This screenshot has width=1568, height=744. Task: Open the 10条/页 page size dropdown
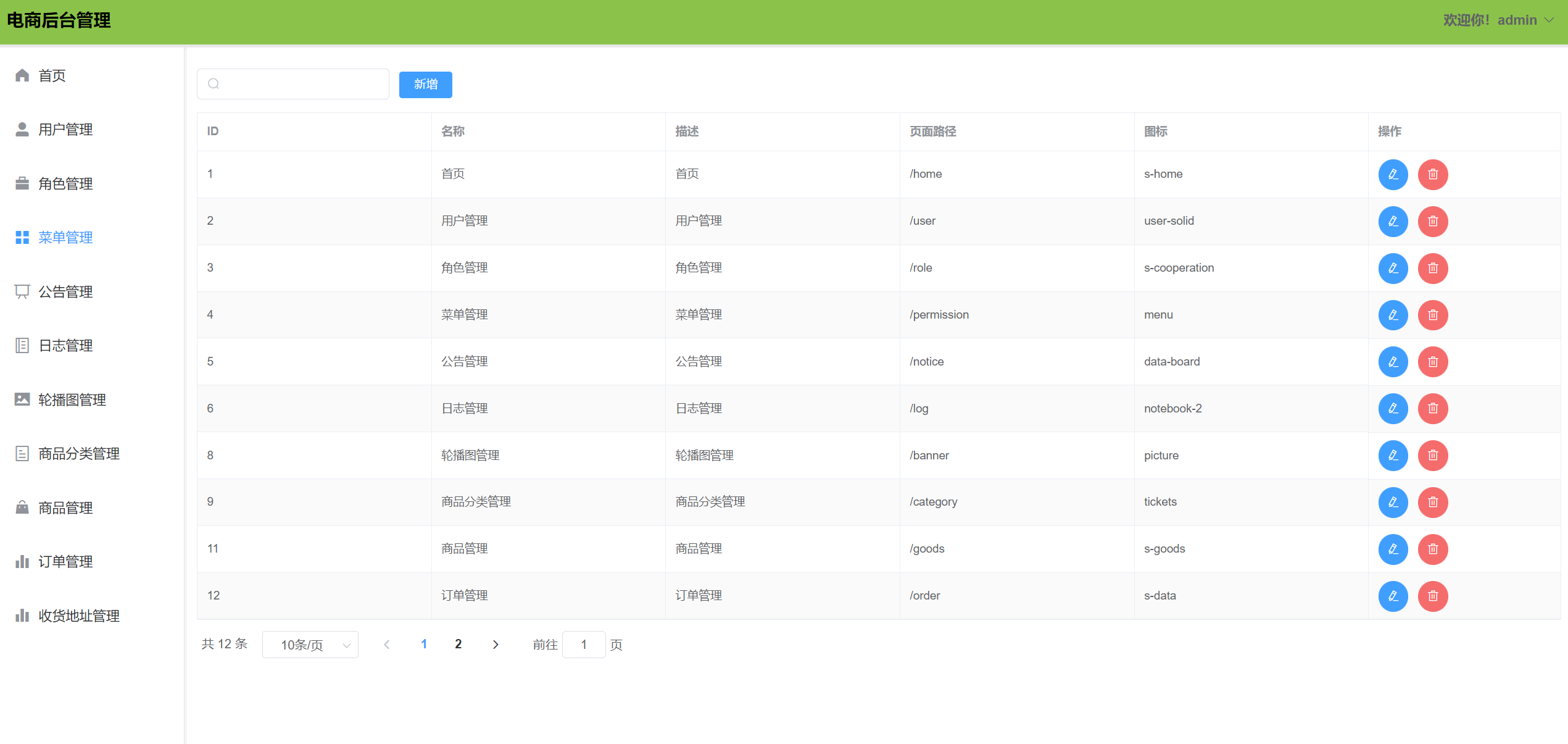(x=310, y=645)
